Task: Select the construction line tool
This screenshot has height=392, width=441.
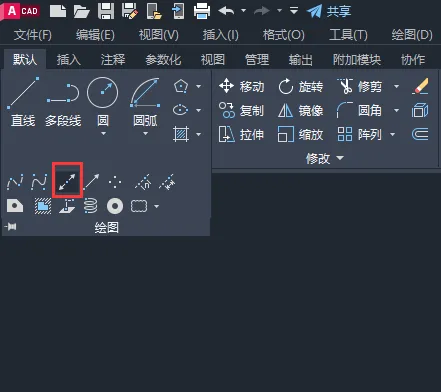Action: [x=67, y=182]
